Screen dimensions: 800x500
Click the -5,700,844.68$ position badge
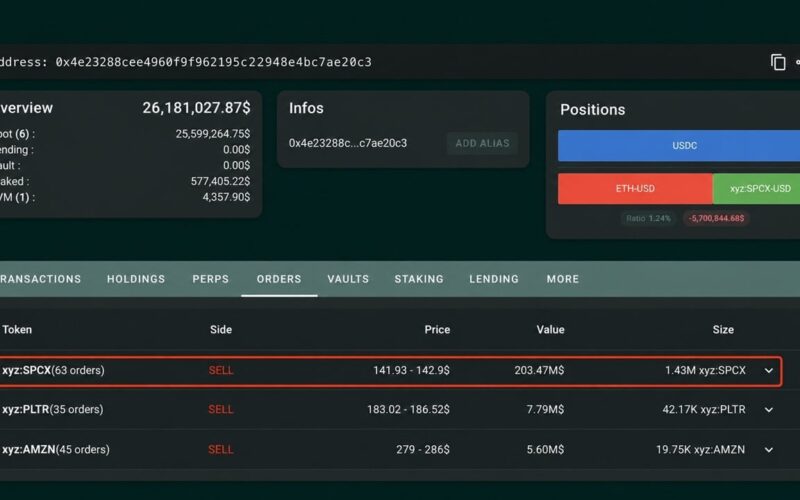pyautogui.click(x=716, y=218)
